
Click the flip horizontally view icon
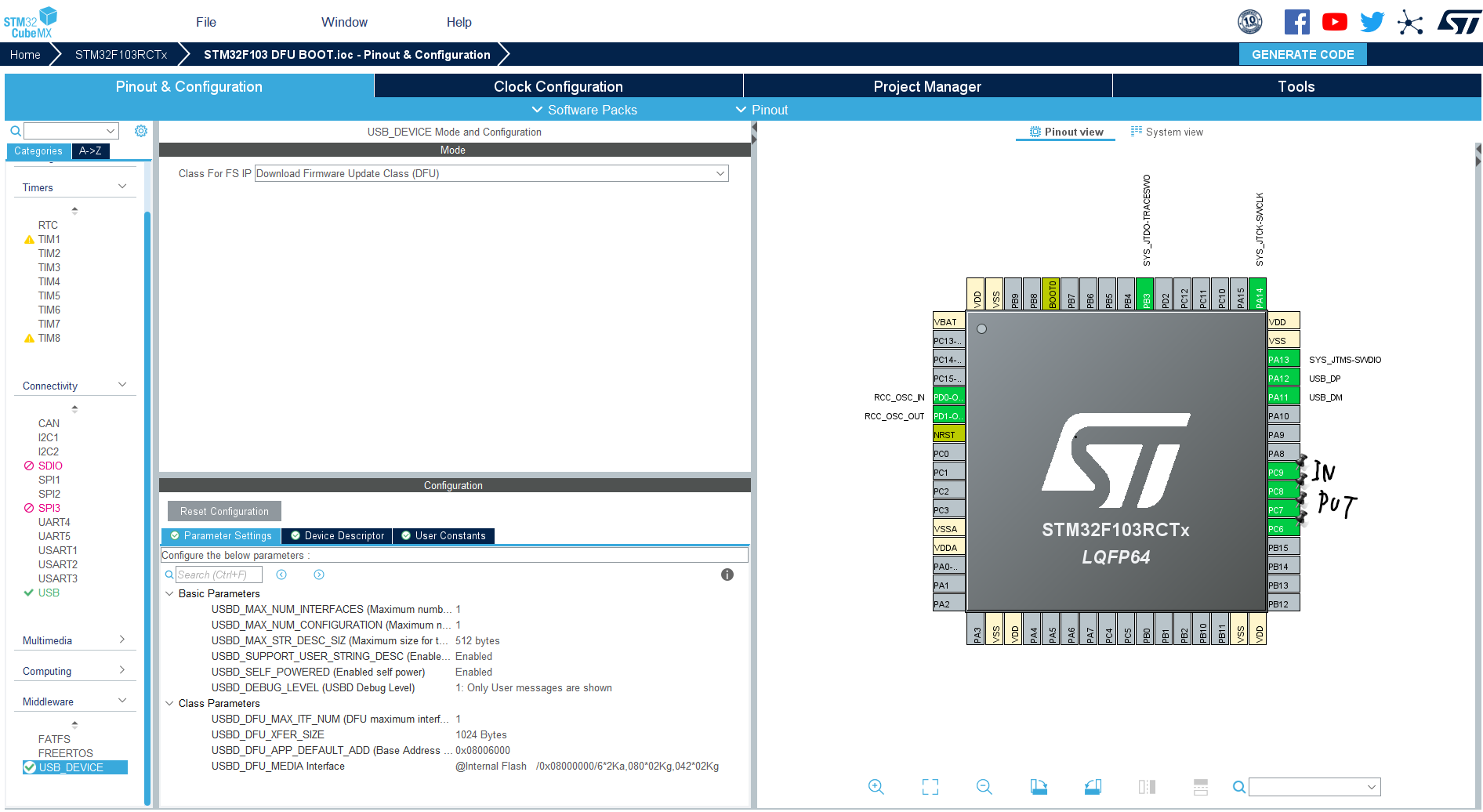pos(1147,787)
